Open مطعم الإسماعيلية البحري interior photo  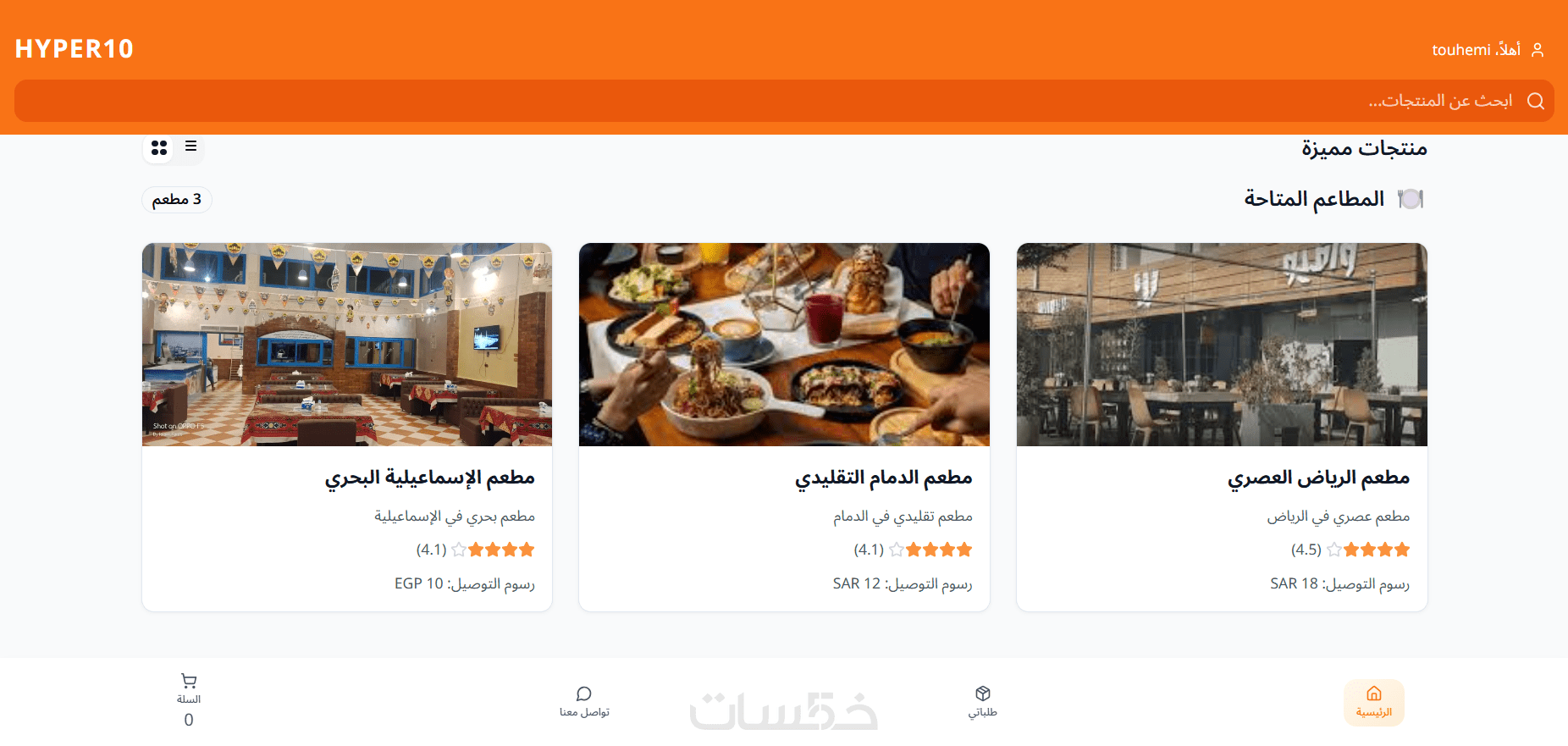click(x=347, y=345)
